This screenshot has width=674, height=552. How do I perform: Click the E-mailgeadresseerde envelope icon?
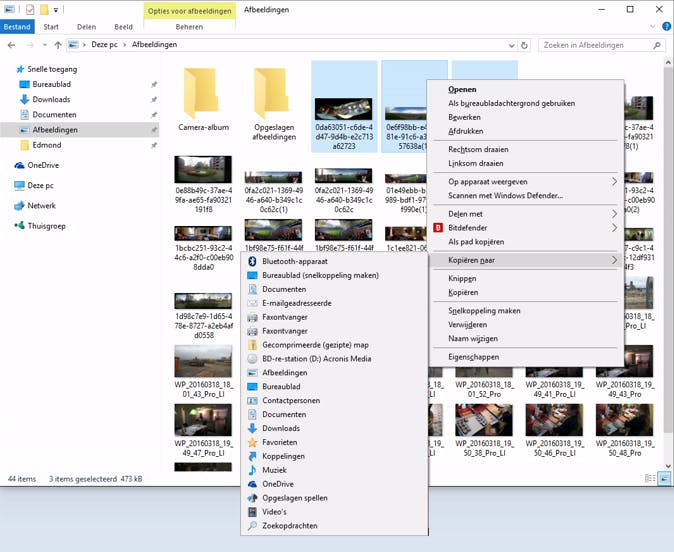tap(253, 303)
